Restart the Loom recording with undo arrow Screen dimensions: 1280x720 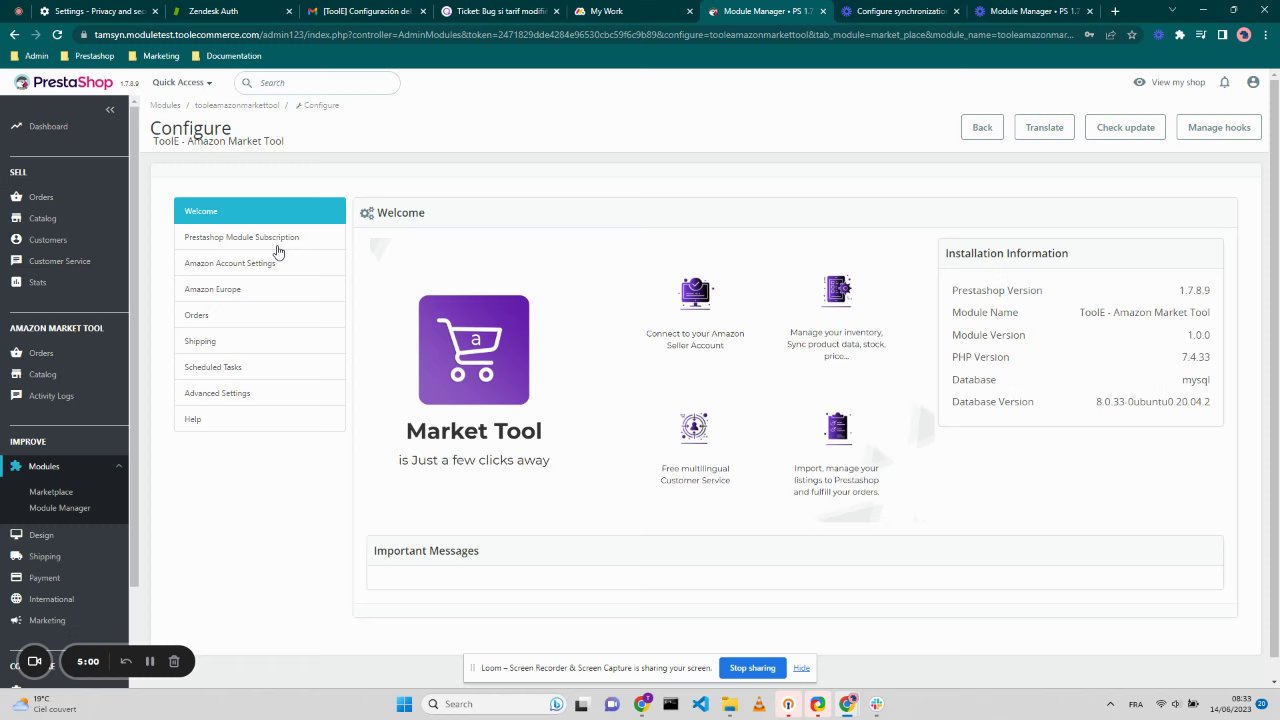126,661
